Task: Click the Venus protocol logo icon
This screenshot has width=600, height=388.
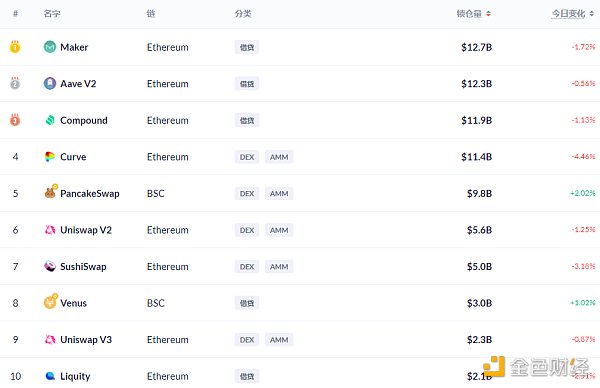Action: point(51,302)
